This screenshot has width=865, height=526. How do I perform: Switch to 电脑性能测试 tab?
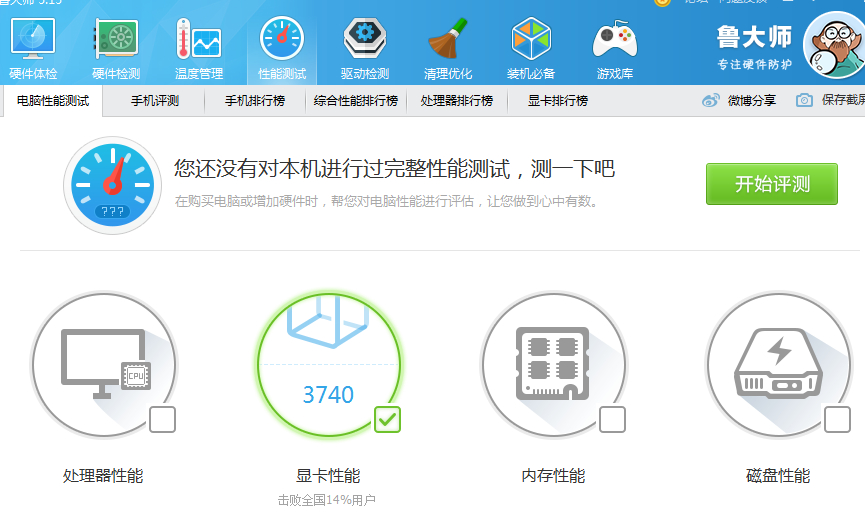[x=52, y=100]
